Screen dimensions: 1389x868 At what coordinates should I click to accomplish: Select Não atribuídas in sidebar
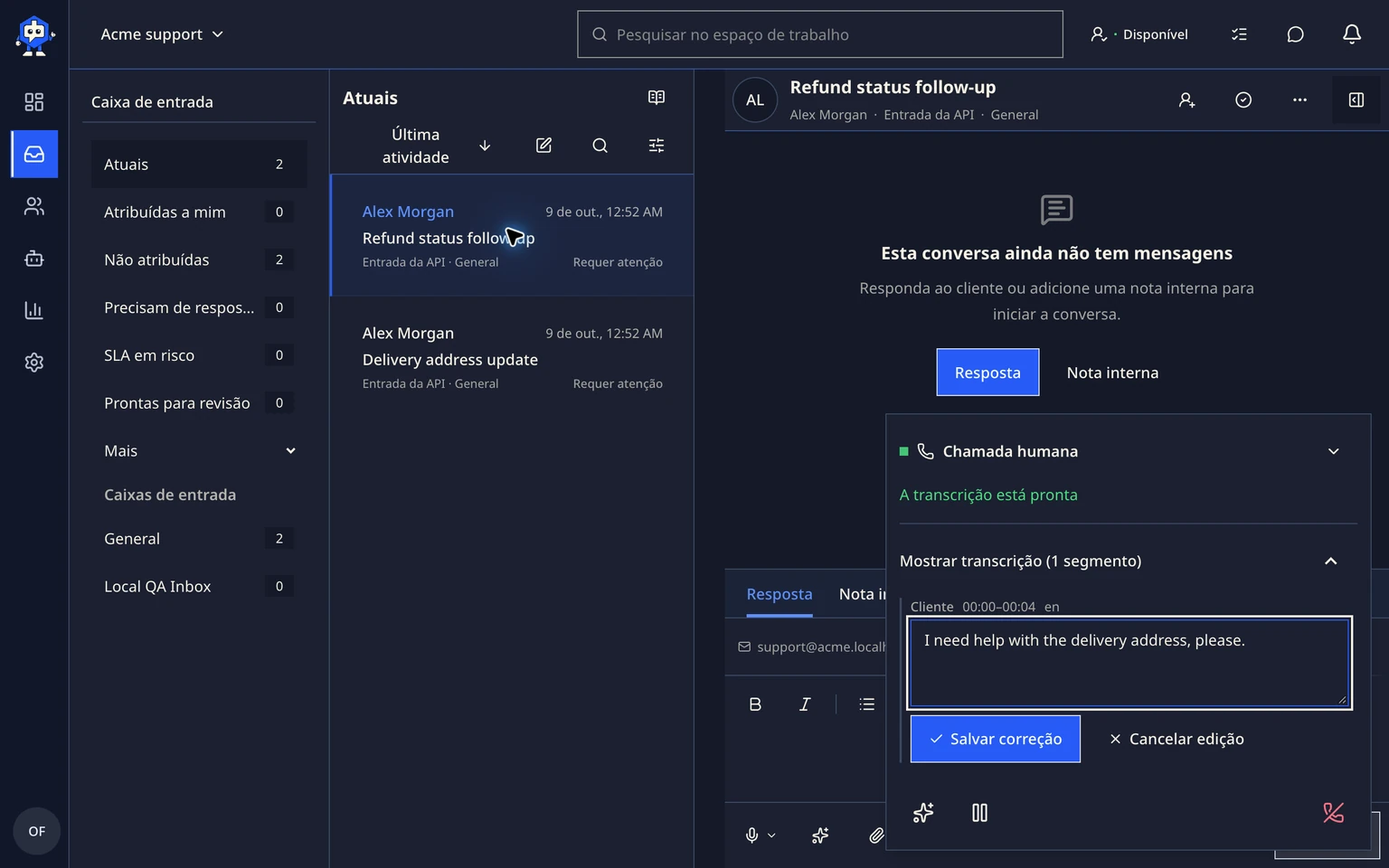tap(200, 260)
